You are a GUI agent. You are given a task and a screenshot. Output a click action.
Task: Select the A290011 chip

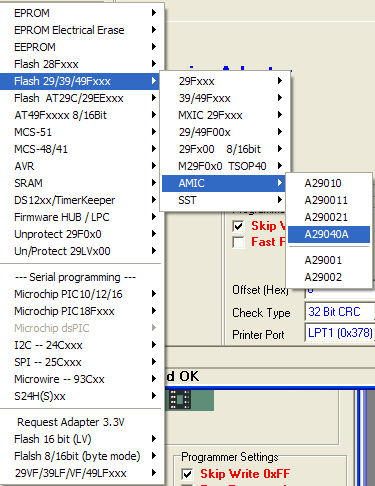[329, 200]
